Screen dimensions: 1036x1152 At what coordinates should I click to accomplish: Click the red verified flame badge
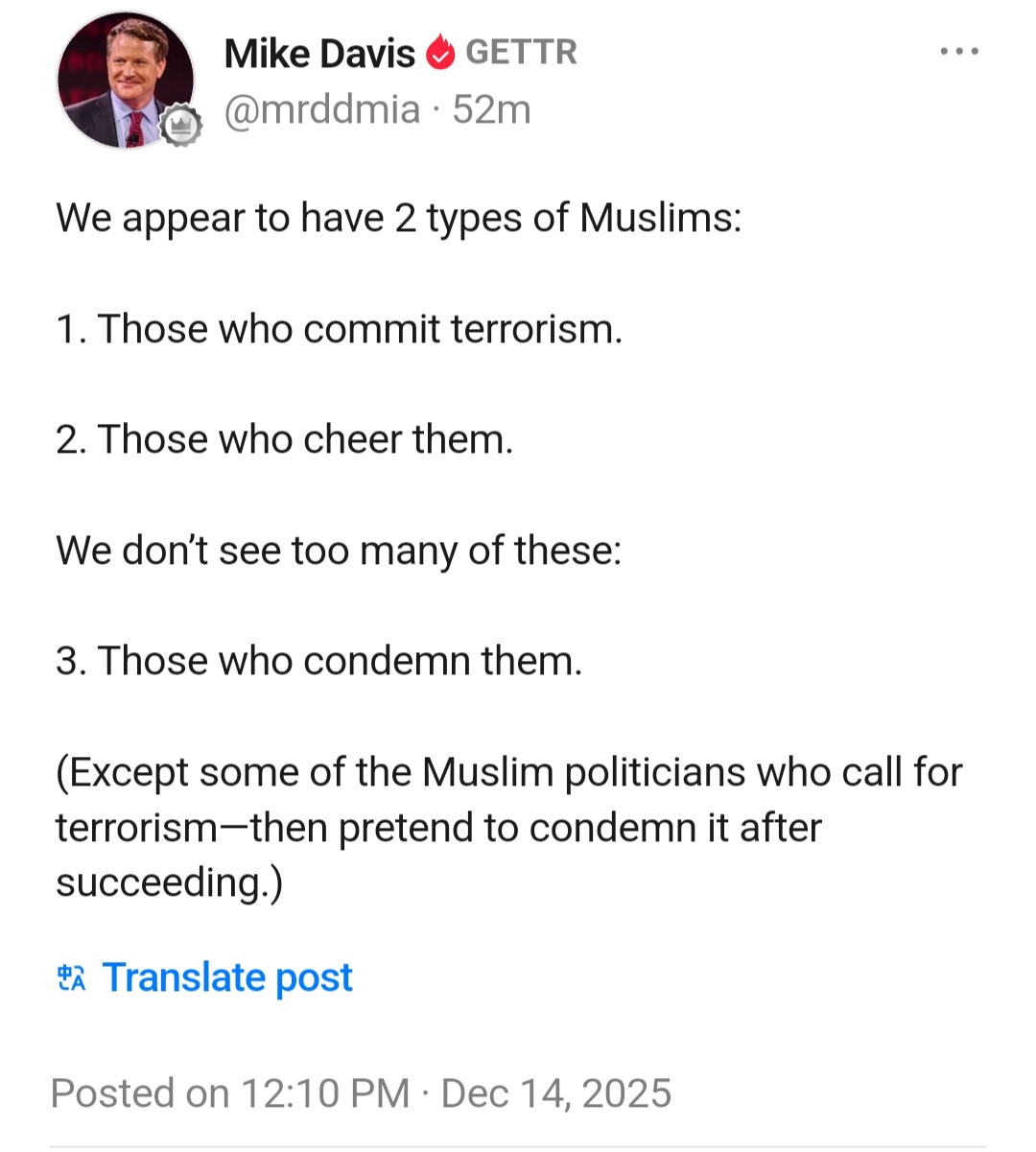coord(440,54)
